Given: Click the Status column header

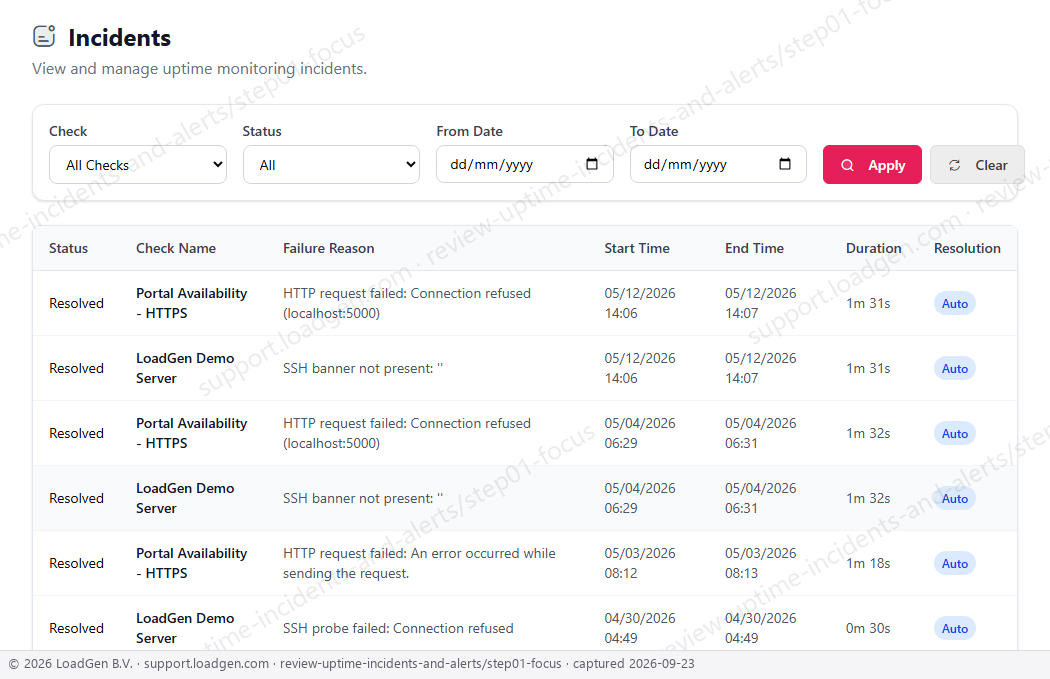Looking at the screenshot, I should 68,248.
